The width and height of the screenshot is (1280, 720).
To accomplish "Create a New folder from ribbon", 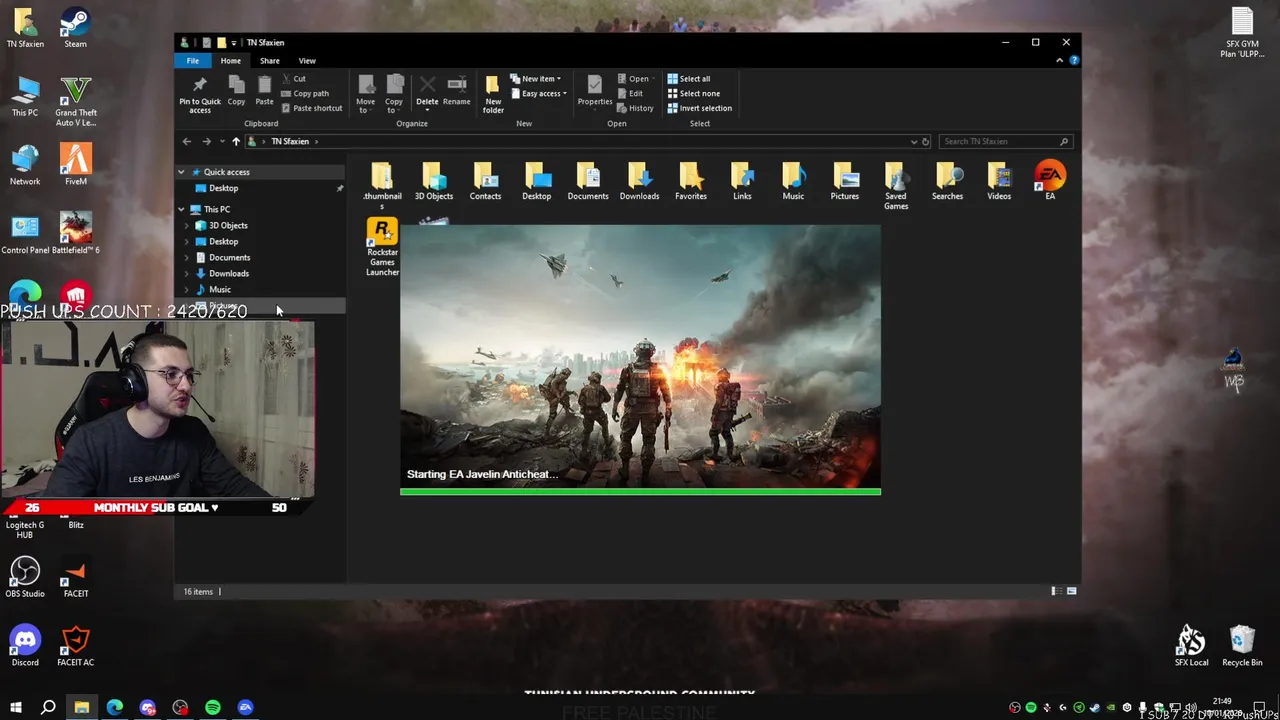I will coord(493,94).
